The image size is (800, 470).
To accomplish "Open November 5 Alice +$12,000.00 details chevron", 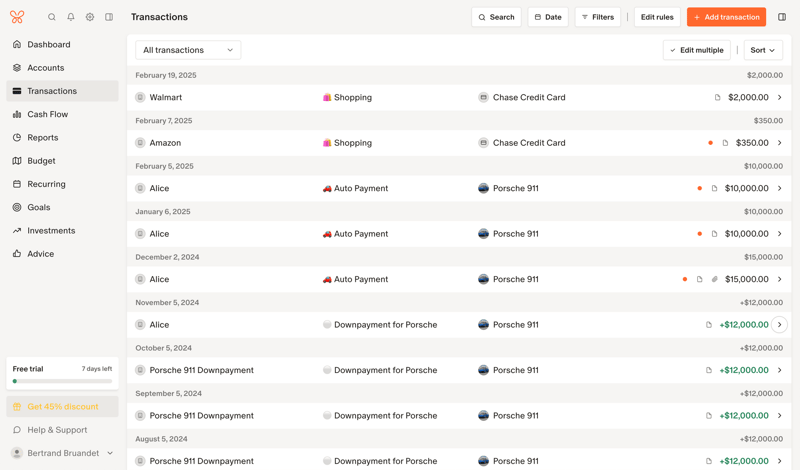I will pos(780,325).
